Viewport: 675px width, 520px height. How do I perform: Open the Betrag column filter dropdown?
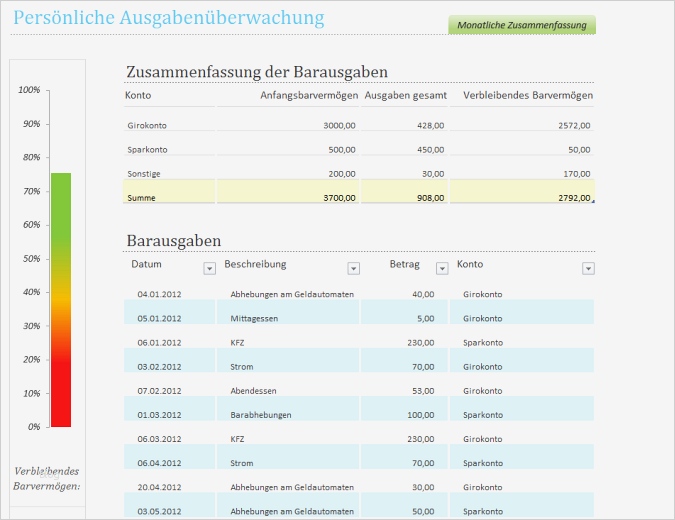click(440, 268)
